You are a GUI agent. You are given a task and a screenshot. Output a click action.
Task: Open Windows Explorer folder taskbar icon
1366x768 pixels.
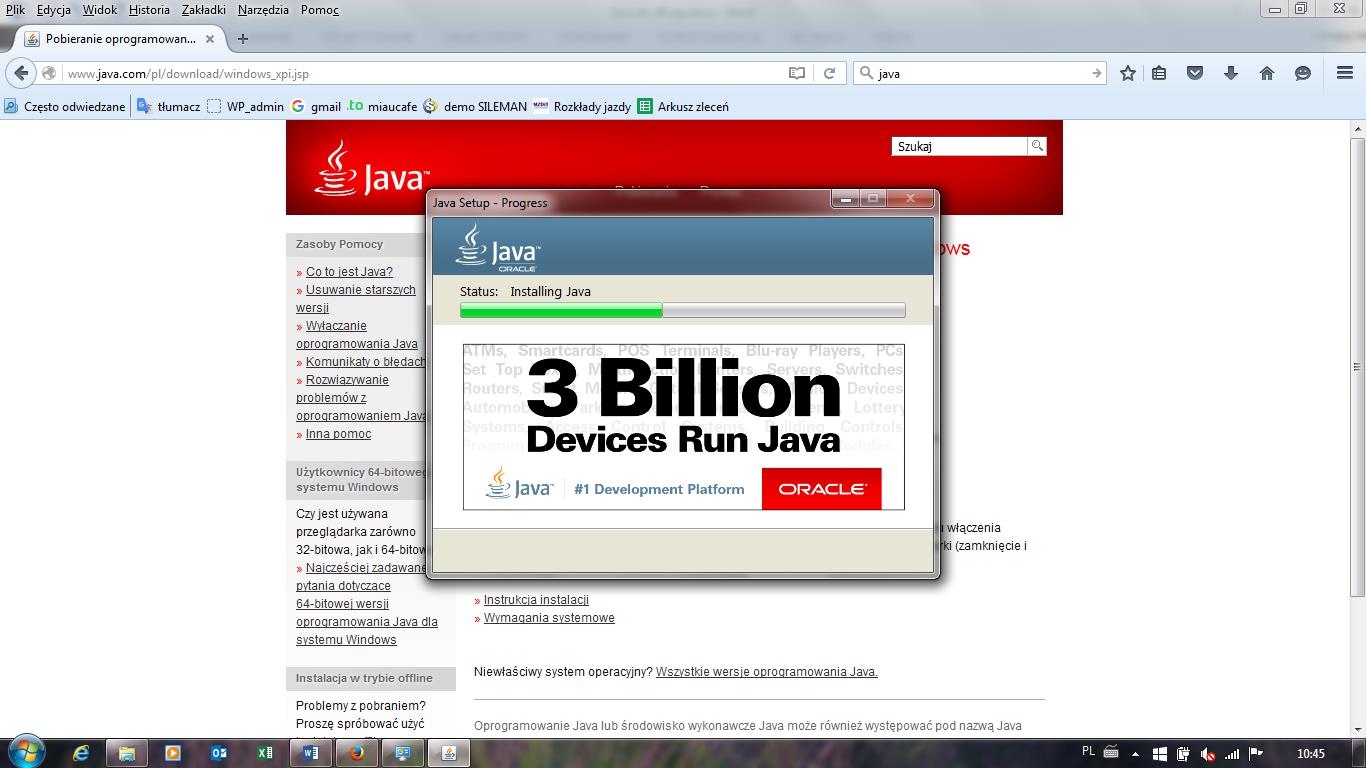click(x=127, y=753)
